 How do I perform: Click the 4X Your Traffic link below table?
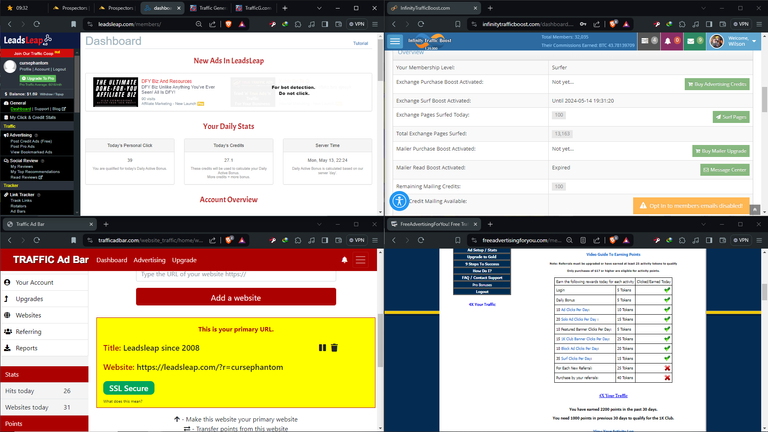point(613,395)
